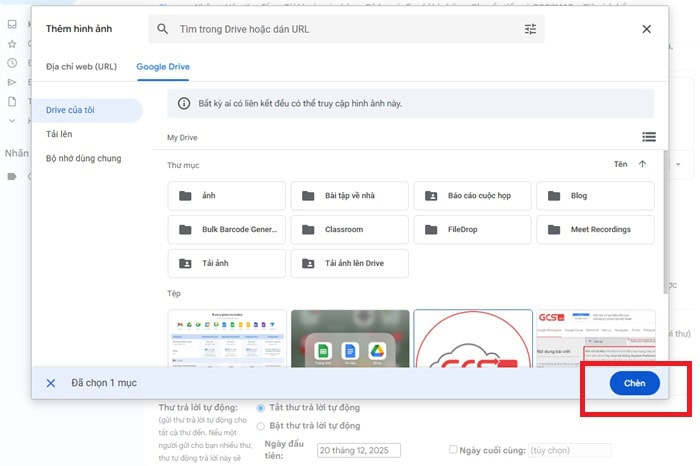Open the Tải ảnh lên Drive folder
700x466 pixels.
click(x=350, y=263)
